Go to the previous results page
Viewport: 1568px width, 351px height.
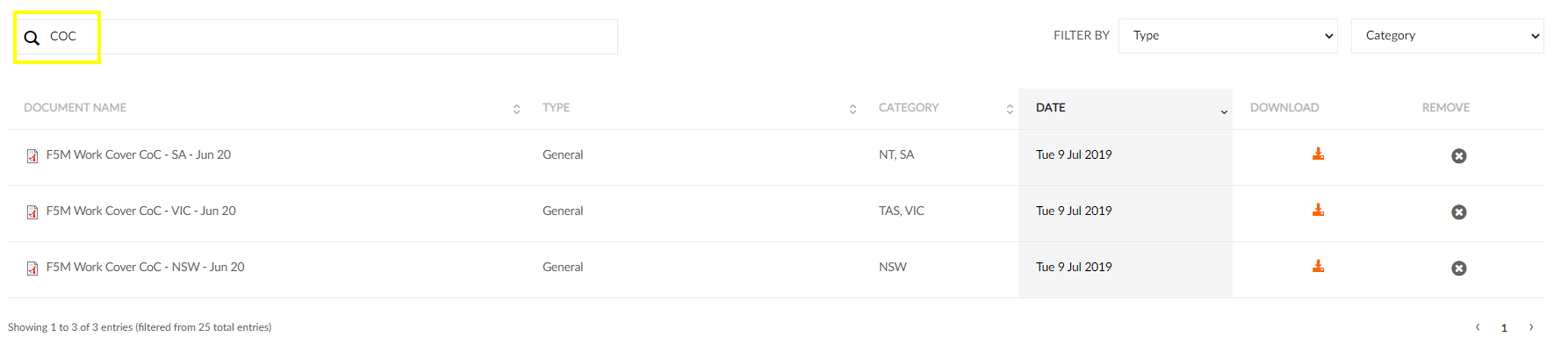pos(1478,327)
